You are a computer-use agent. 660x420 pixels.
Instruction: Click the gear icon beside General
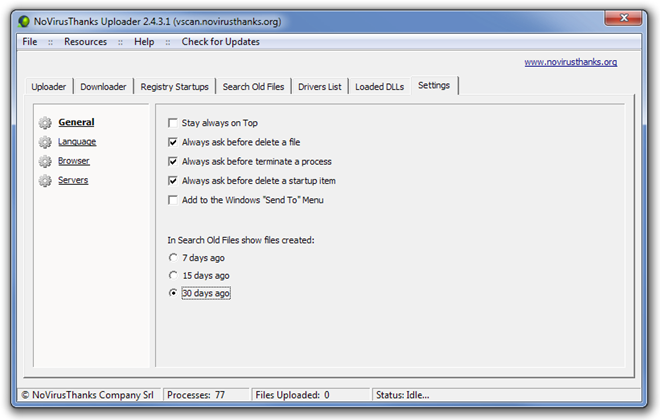click(45, 122)
